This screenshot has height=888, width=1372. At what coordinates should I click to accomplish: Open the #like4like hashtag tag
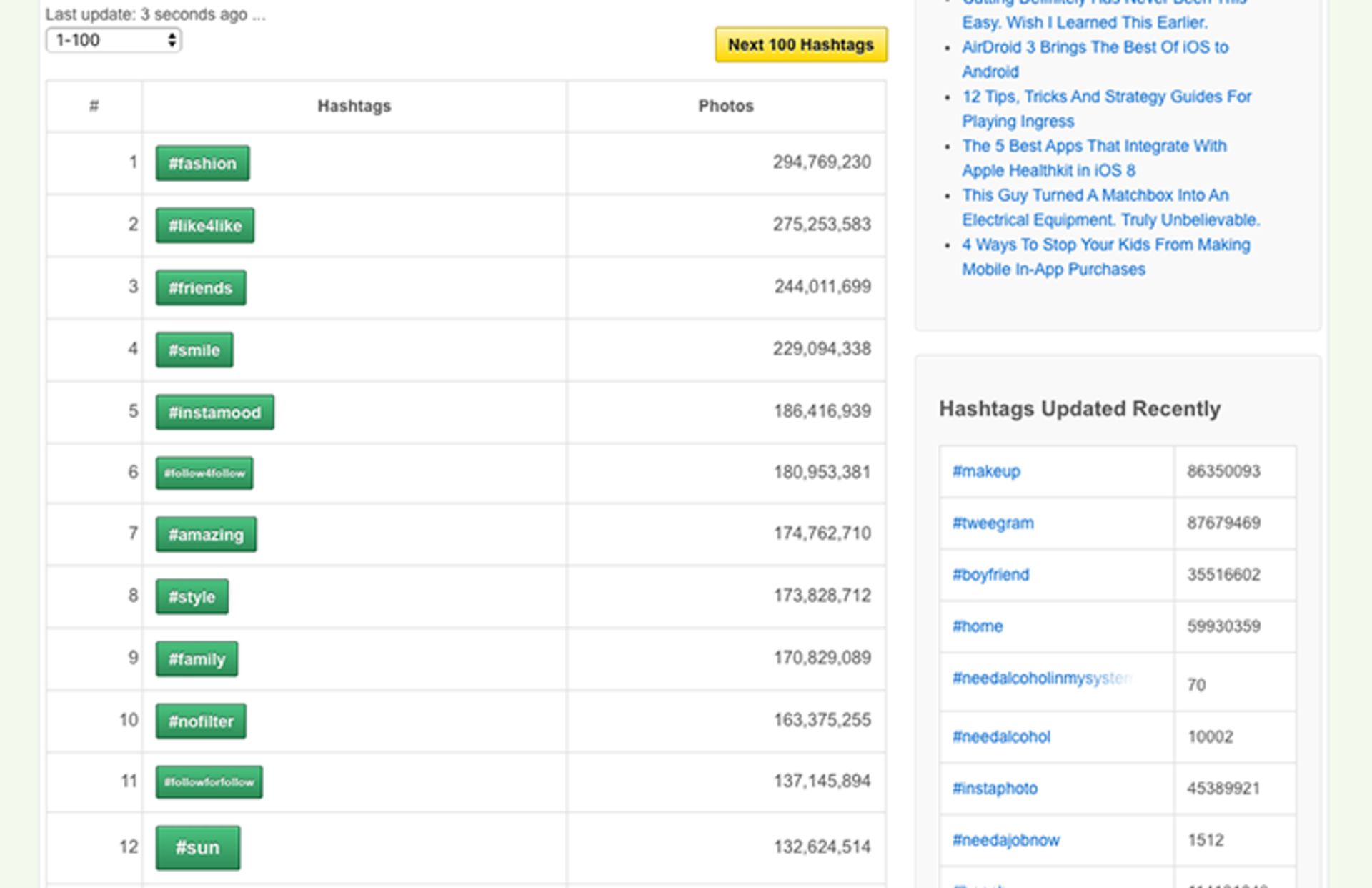(x=204, y=226)
